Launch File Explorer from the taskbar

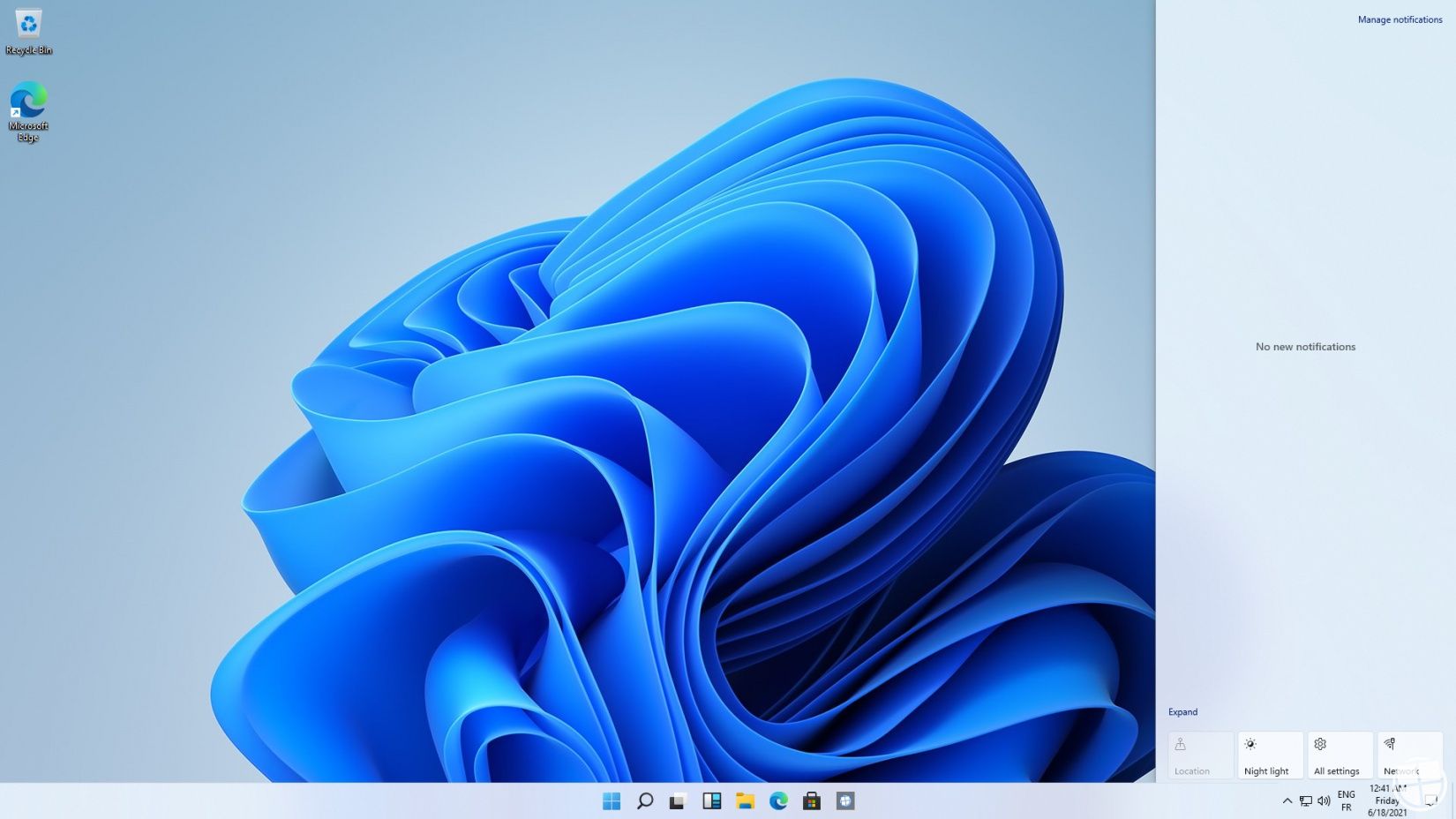[745, 801]
